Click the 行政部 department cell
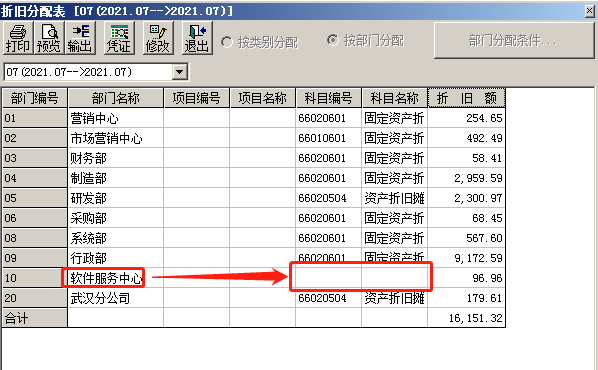The height and width of the screenshot is (370, 598). click(116, 258)
